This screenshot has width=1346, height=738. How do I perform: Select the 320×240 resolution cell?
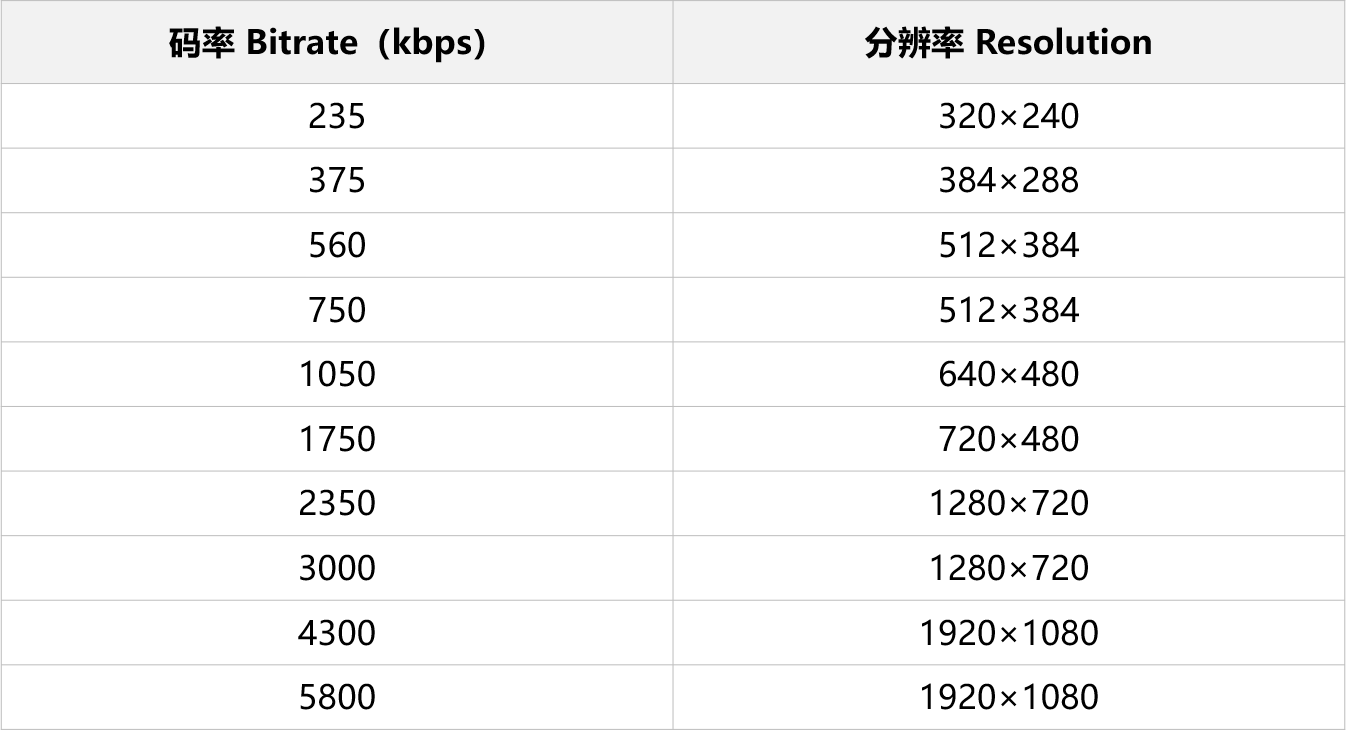coord(1008,117)
